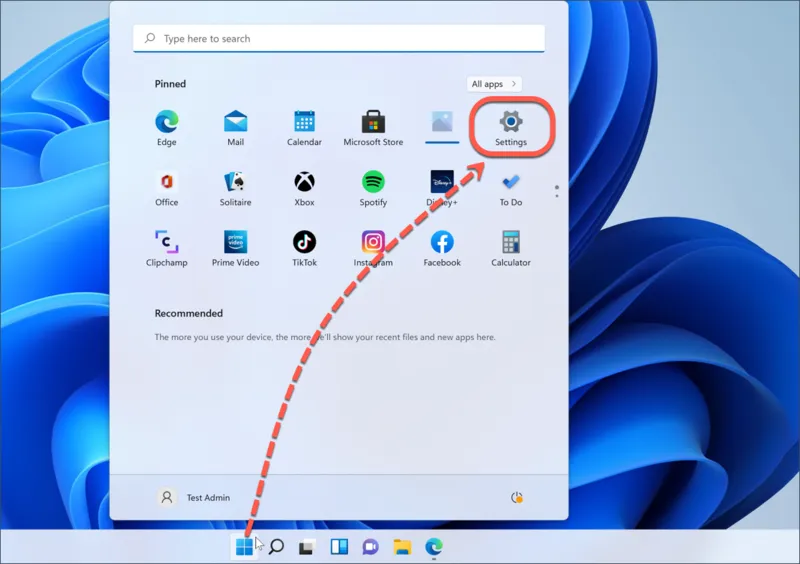Open the Settings gear app

(511, 128)
